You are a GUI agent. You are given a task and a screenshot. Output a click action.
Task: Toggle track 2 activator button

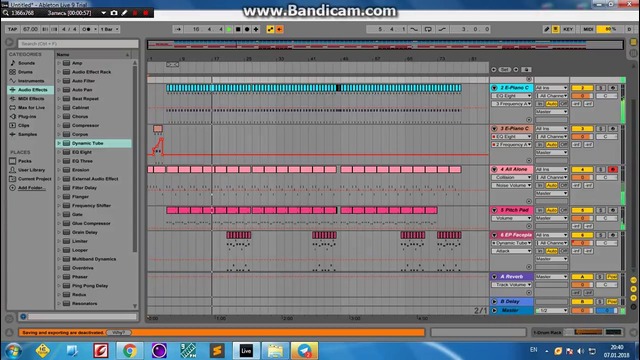point(582,88)
